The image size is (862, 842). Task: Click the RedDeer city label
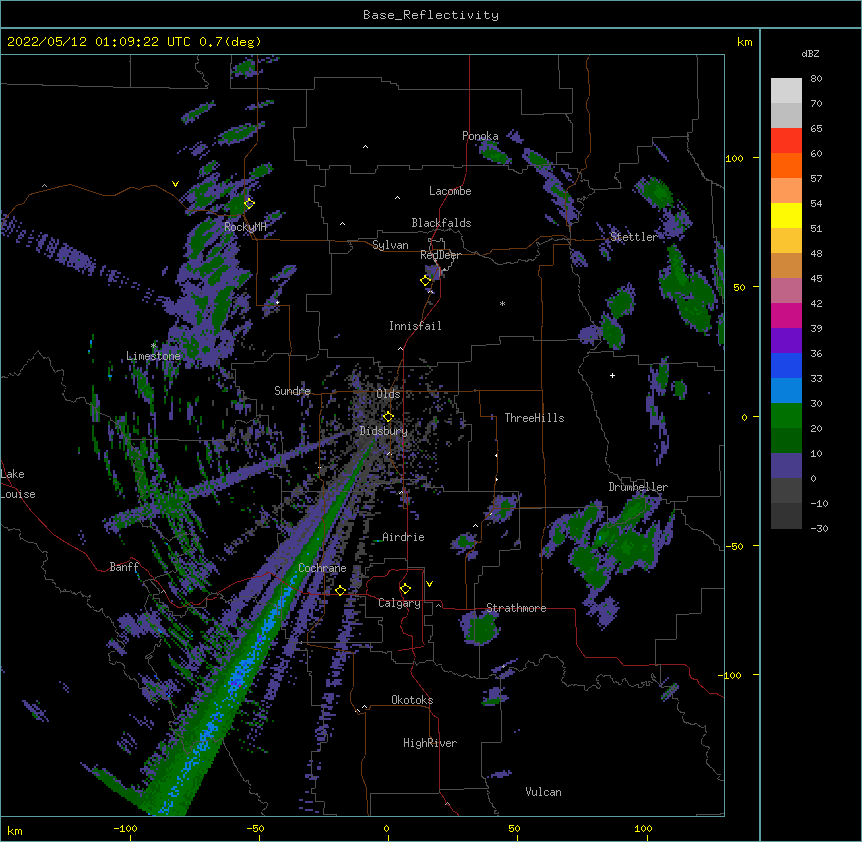pos(440,255)
